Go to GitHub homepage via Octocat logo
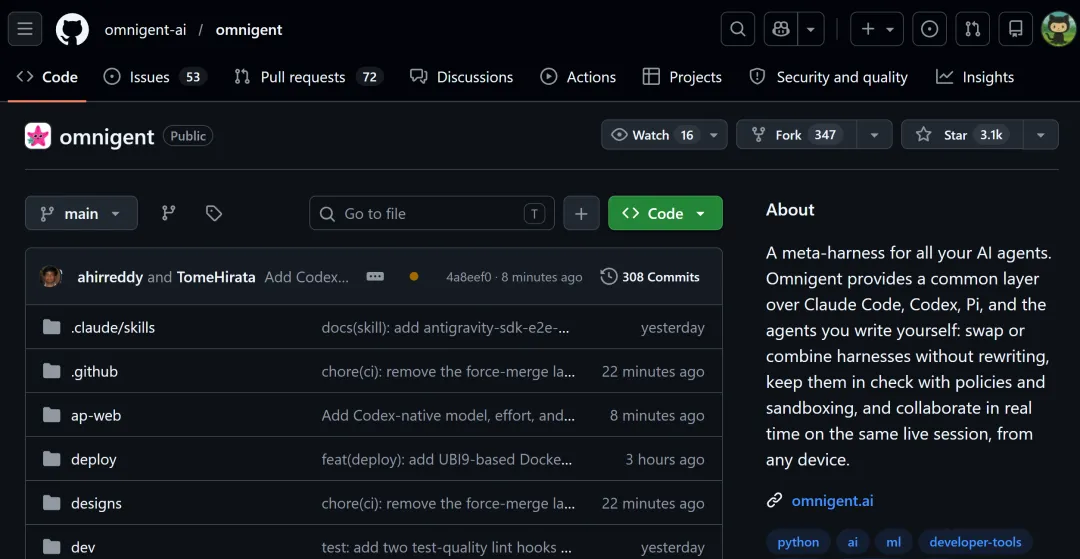Screen dimensions: 1080x559 [72, 30]
